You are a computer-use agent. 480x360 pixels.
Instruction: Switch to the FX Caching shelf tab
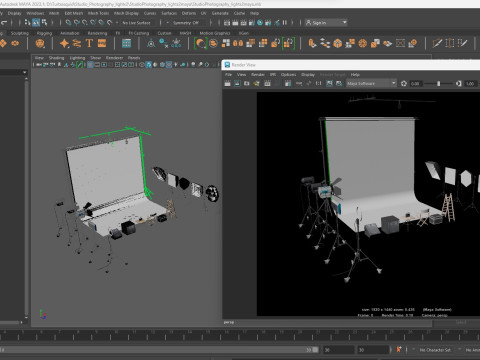point(139,33)
